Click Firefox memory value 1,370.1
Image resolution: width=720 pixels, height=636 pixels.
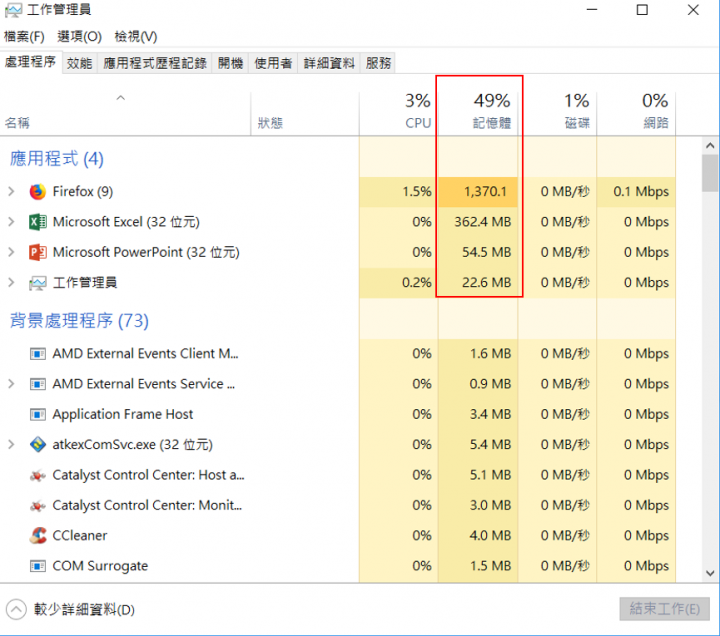point(485,191)
